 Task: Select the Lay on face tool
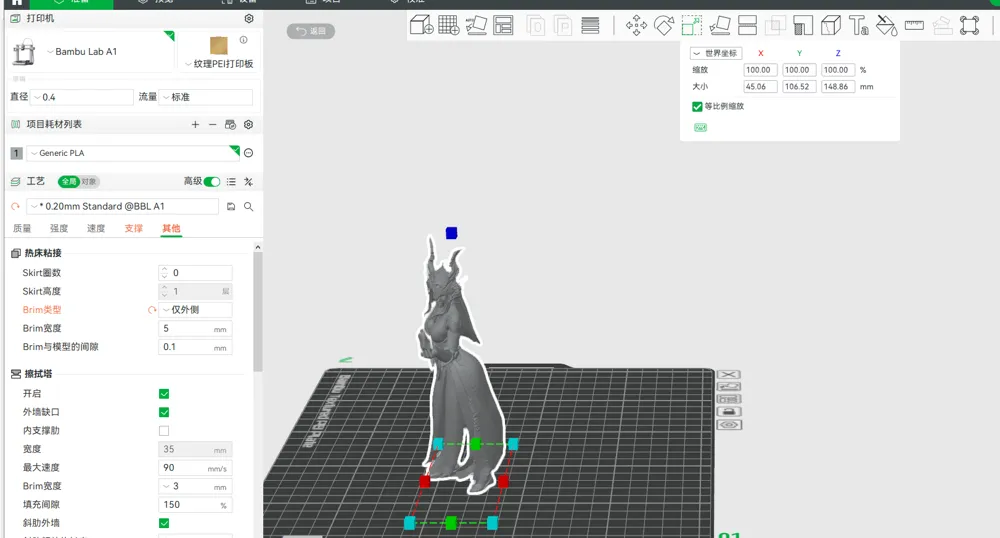tap(719, 25)
